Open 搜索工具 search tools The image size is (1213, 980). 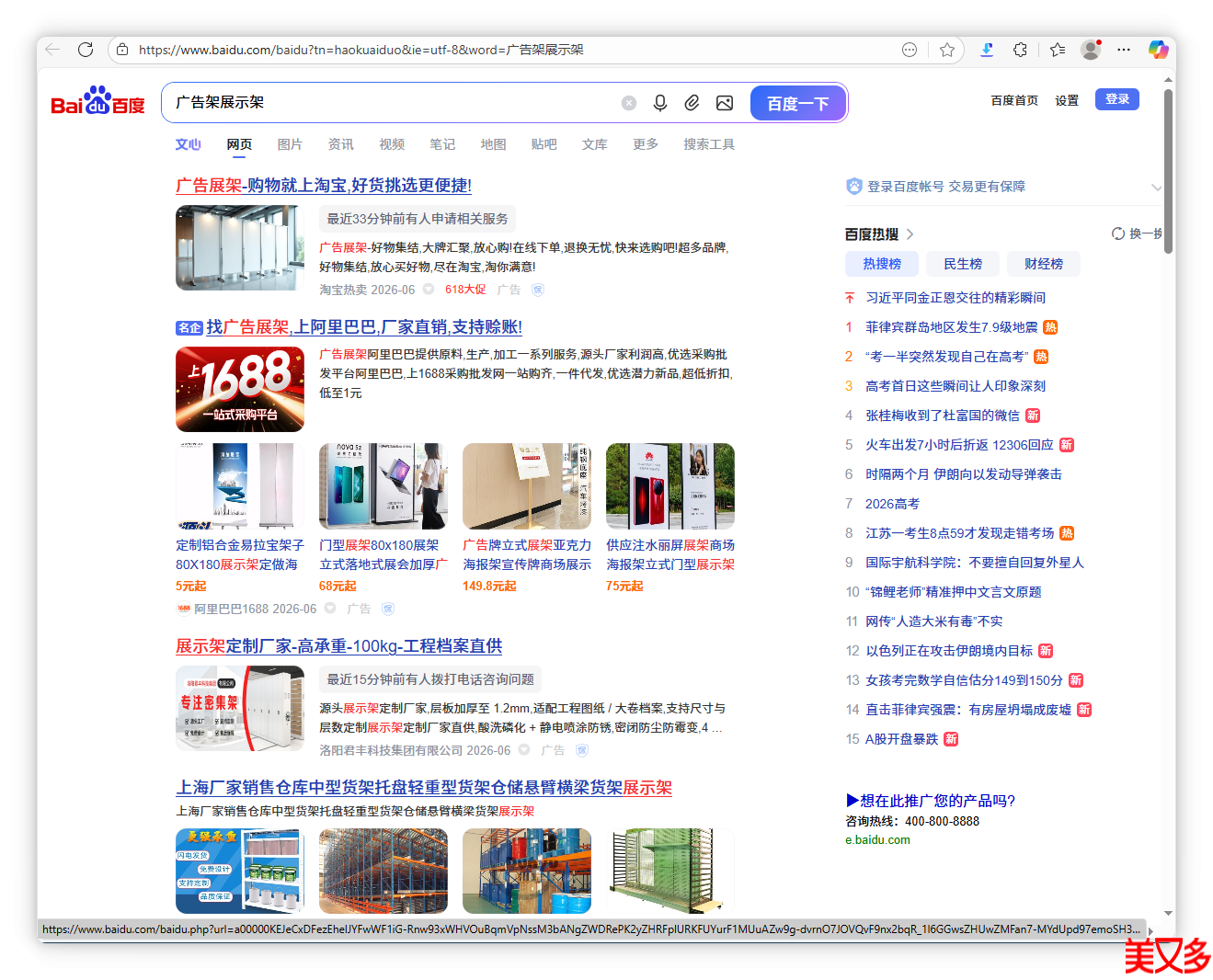(x=709, y=144)
